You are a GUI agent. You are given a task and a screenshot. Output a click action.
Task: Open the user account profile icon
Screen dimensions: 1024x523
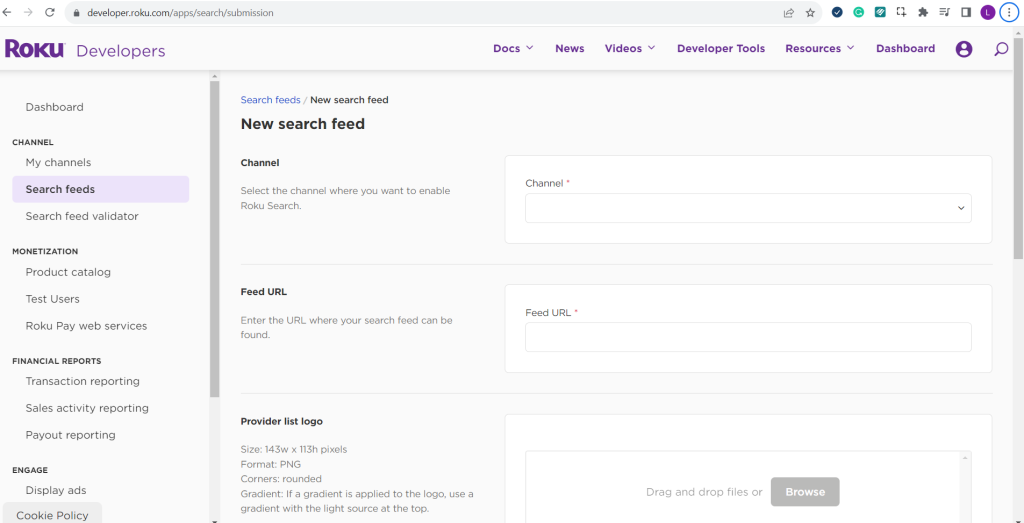pos(963,49)
